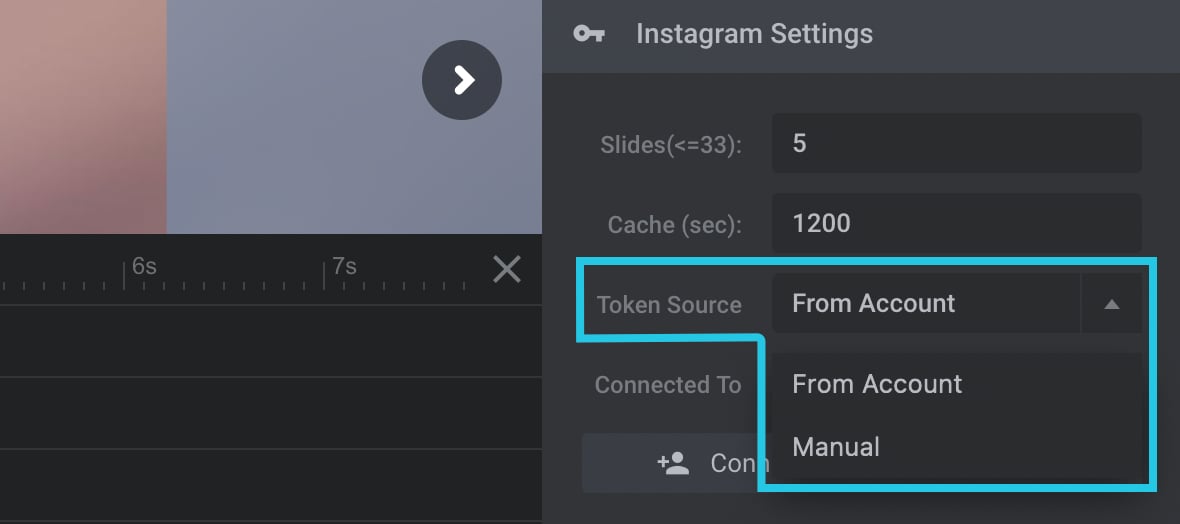Click the add-person icon on Connect button
This screenshot has width=1180, height=524.
coord(673,463)
